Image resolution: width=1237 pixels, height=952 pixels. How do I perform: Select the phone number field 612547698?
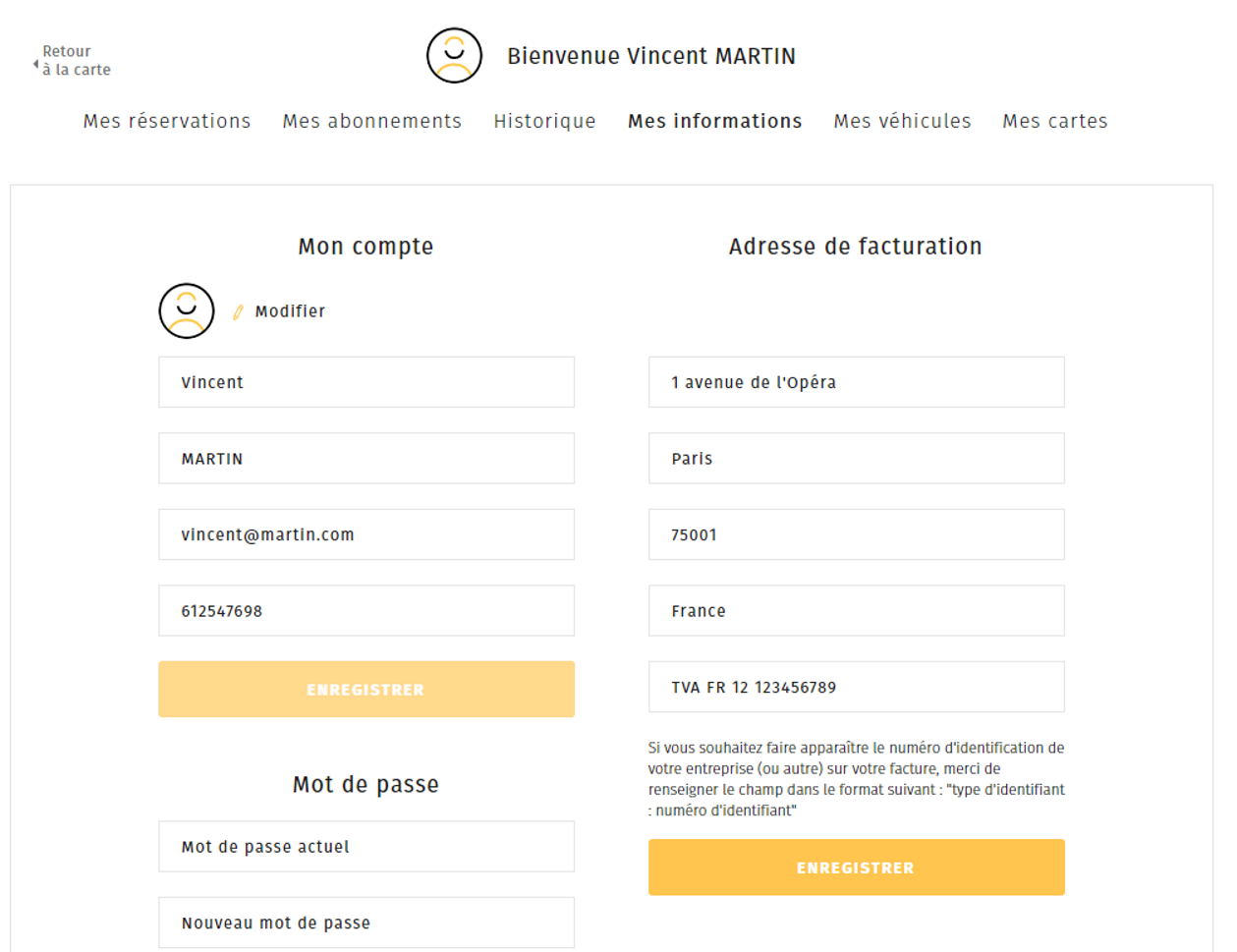tap(365, 610)
